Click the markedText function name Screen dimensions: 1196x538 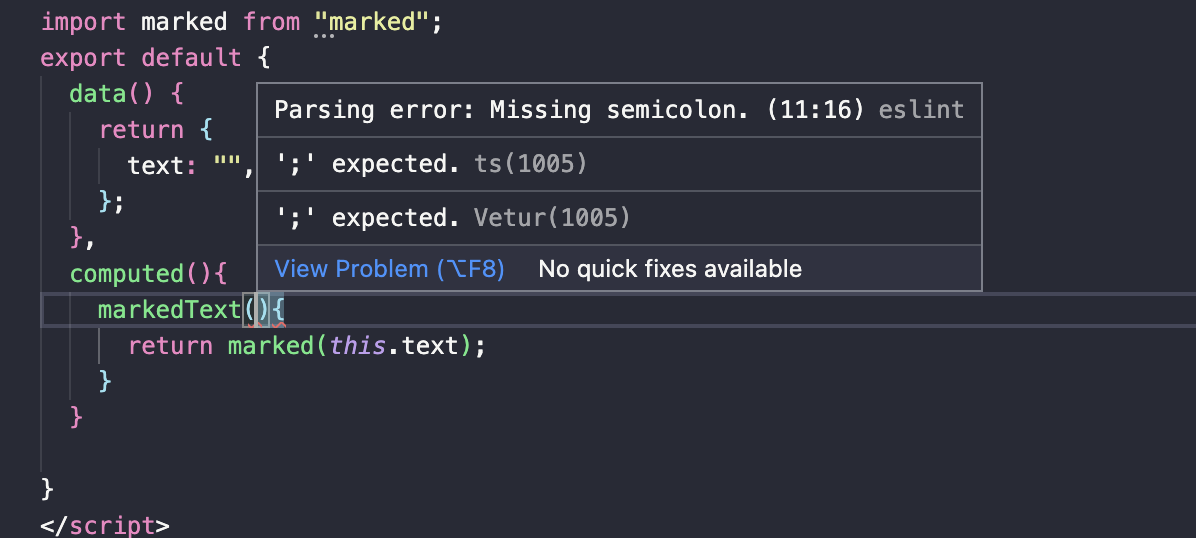click(170, 310)
